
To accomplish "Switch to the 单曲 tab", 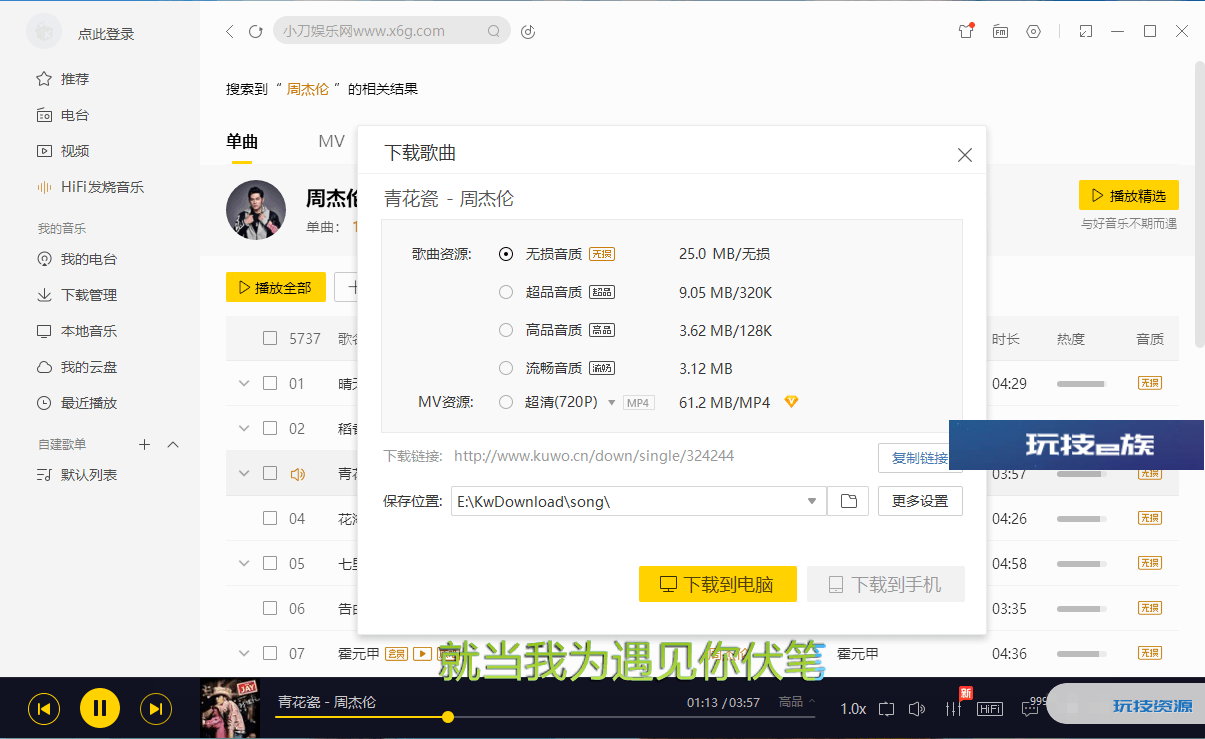I will [x=242, y=141].
